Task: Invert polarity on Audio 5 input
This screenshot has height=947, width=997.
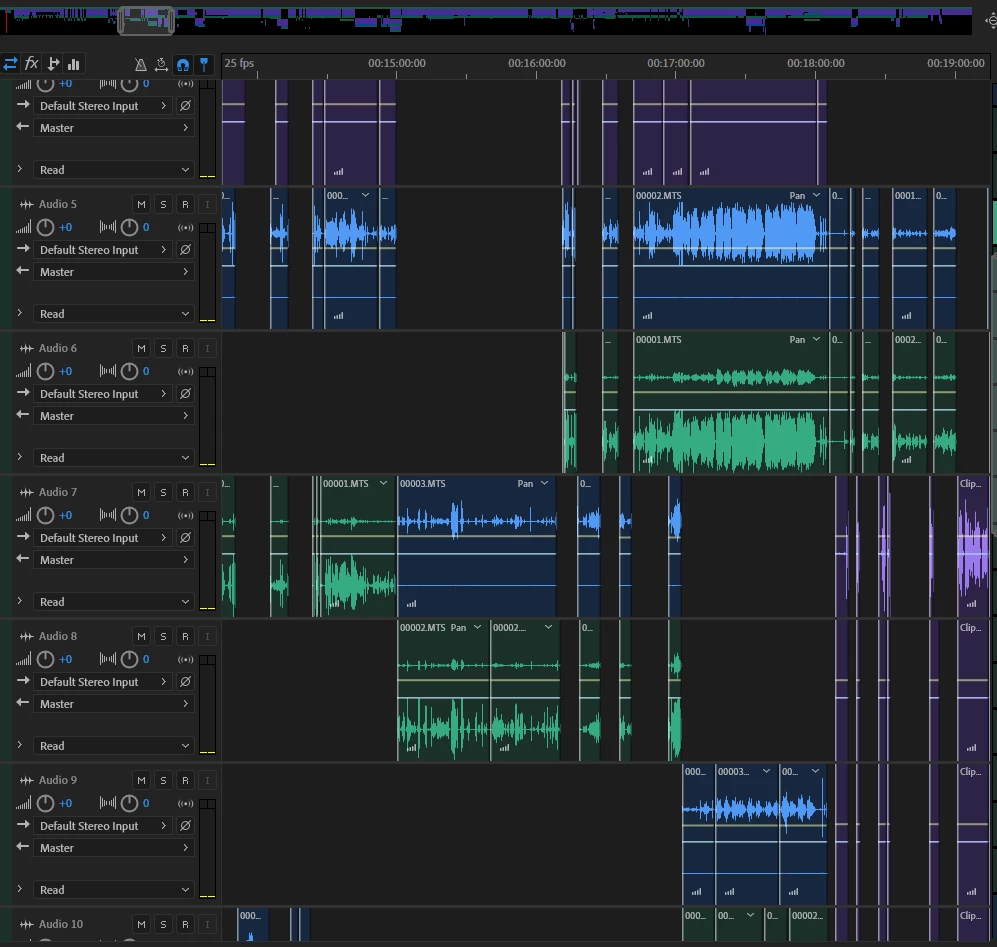Action: pos(185,250)
